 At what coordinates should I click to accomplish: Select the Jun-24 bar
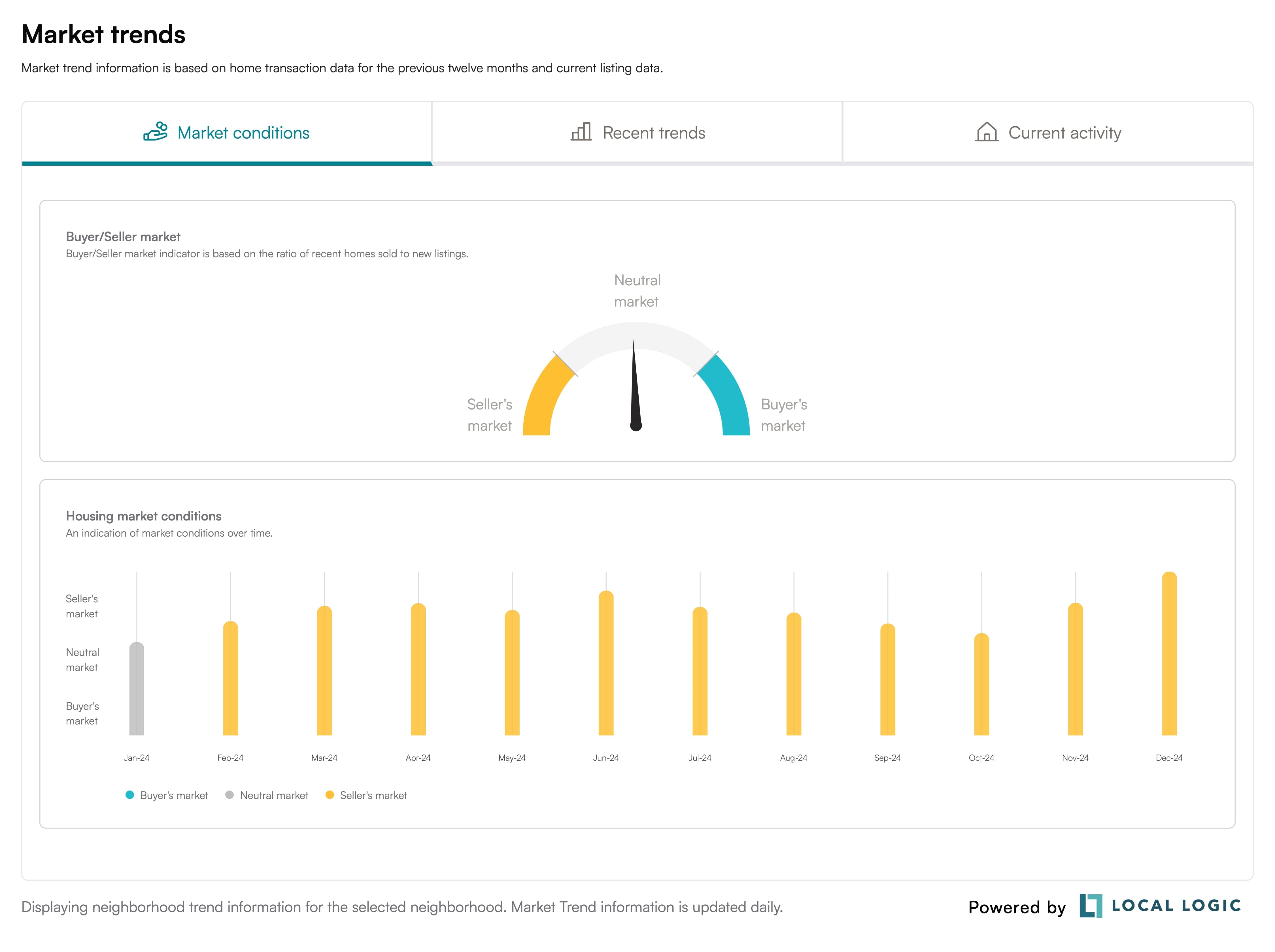pos(606,663)
